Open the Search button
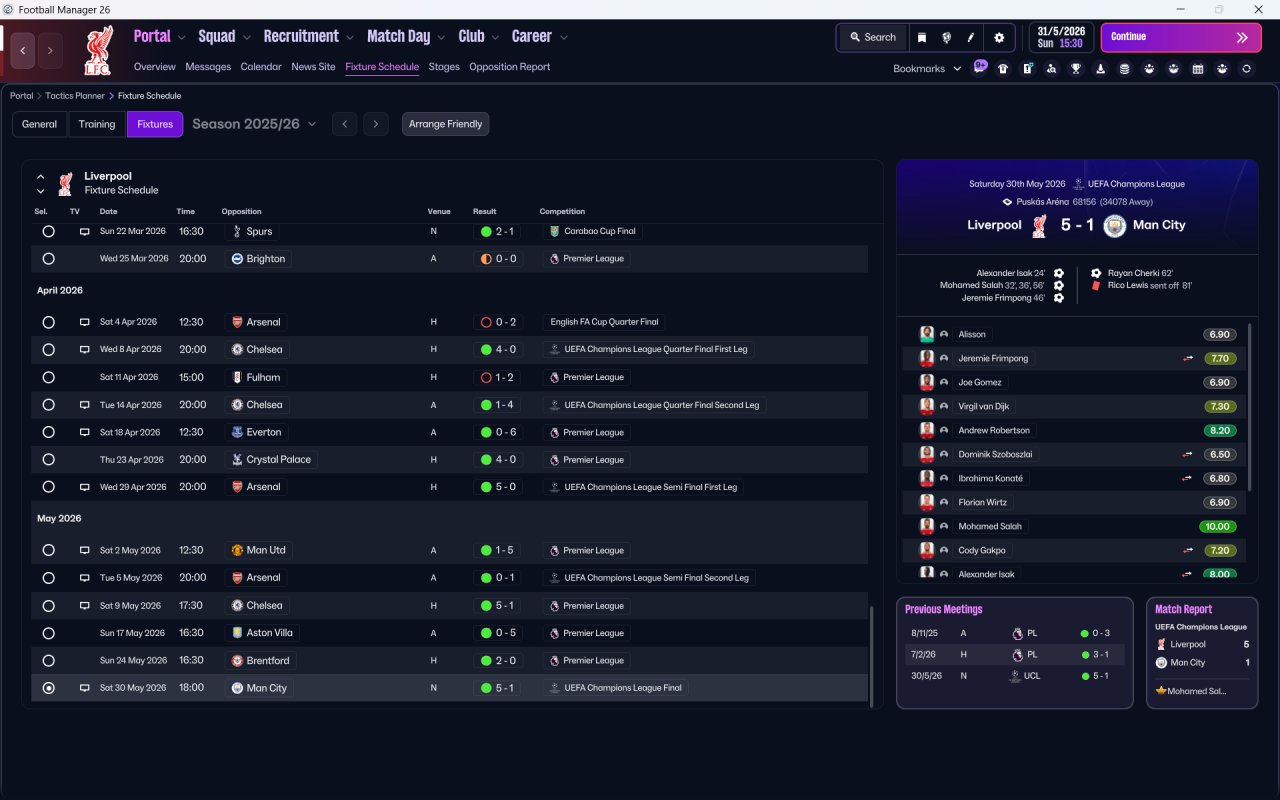The height and width of the screenshot is (800, 1280). [x=873, y=38]
